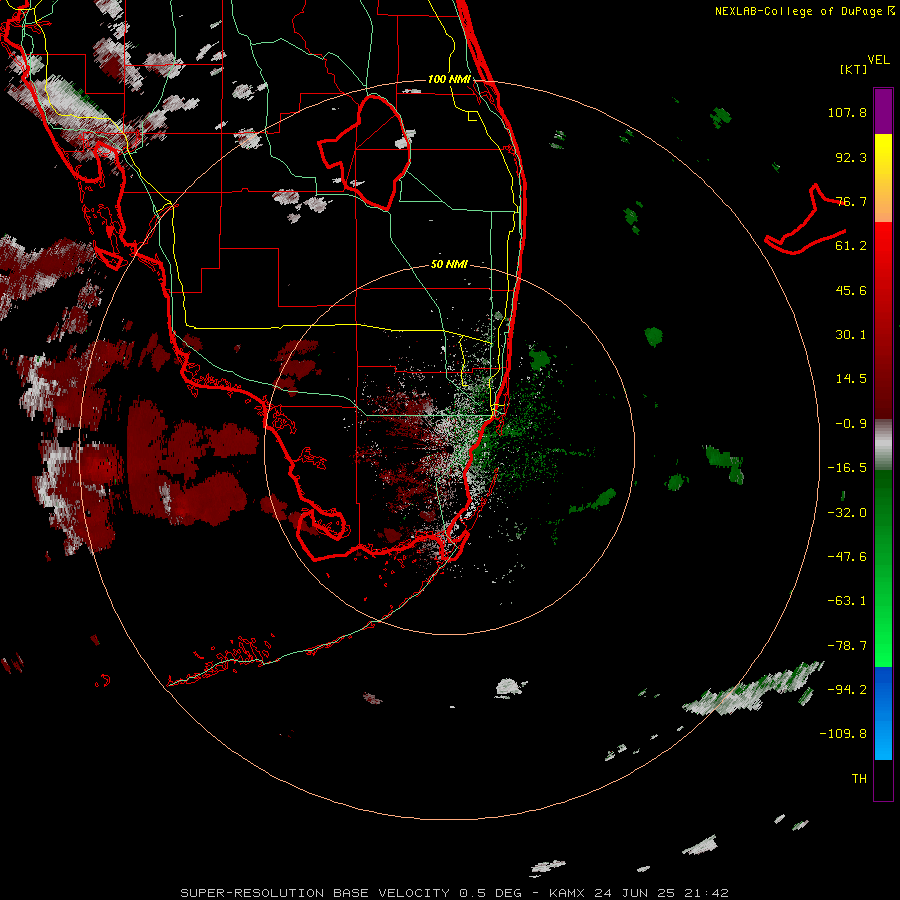Click the 100 NMI range ring label
The image size is (900, 900).
(x=449, y=79)
